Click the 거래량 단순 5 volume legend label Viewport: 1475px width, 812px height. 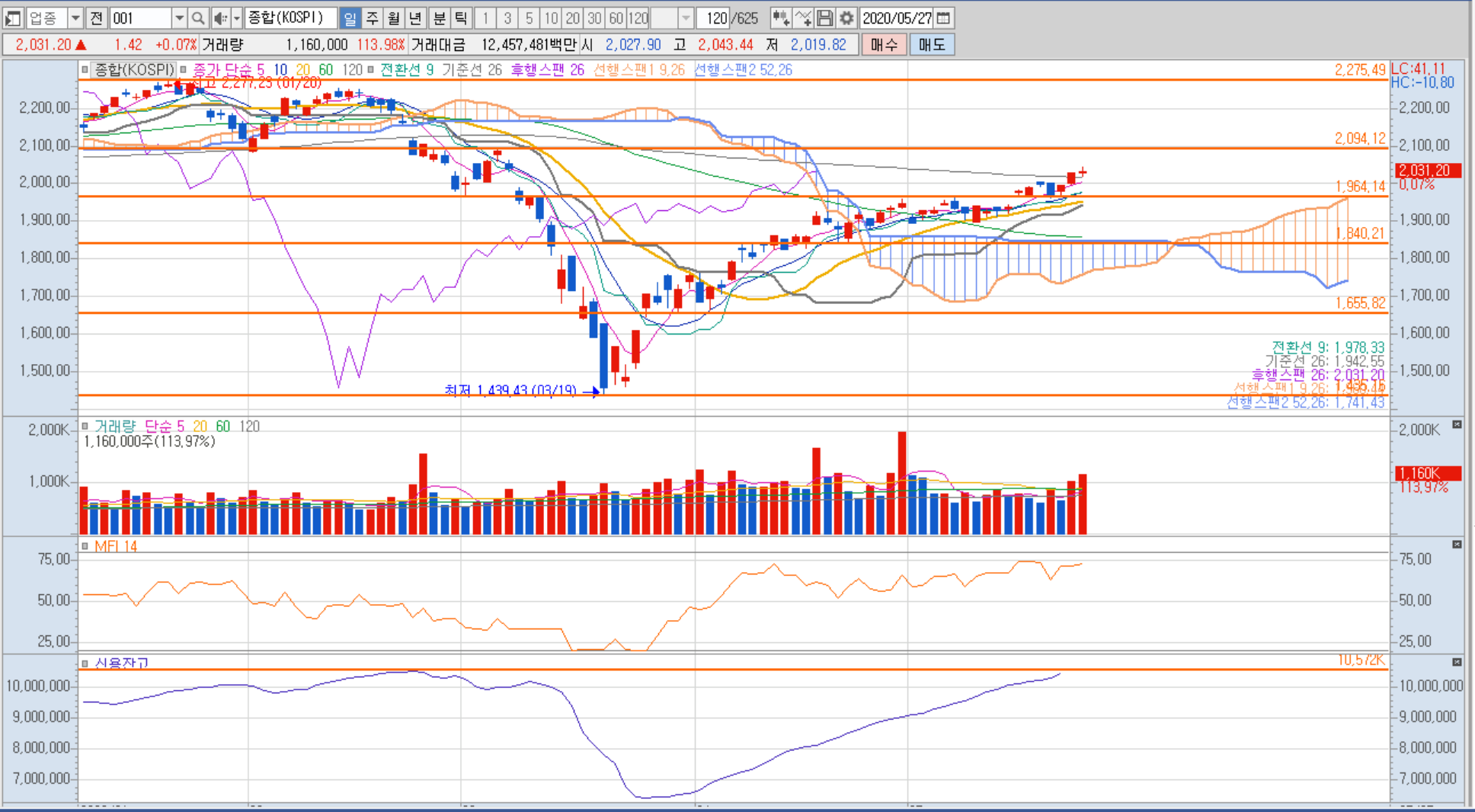click(139, 427)
